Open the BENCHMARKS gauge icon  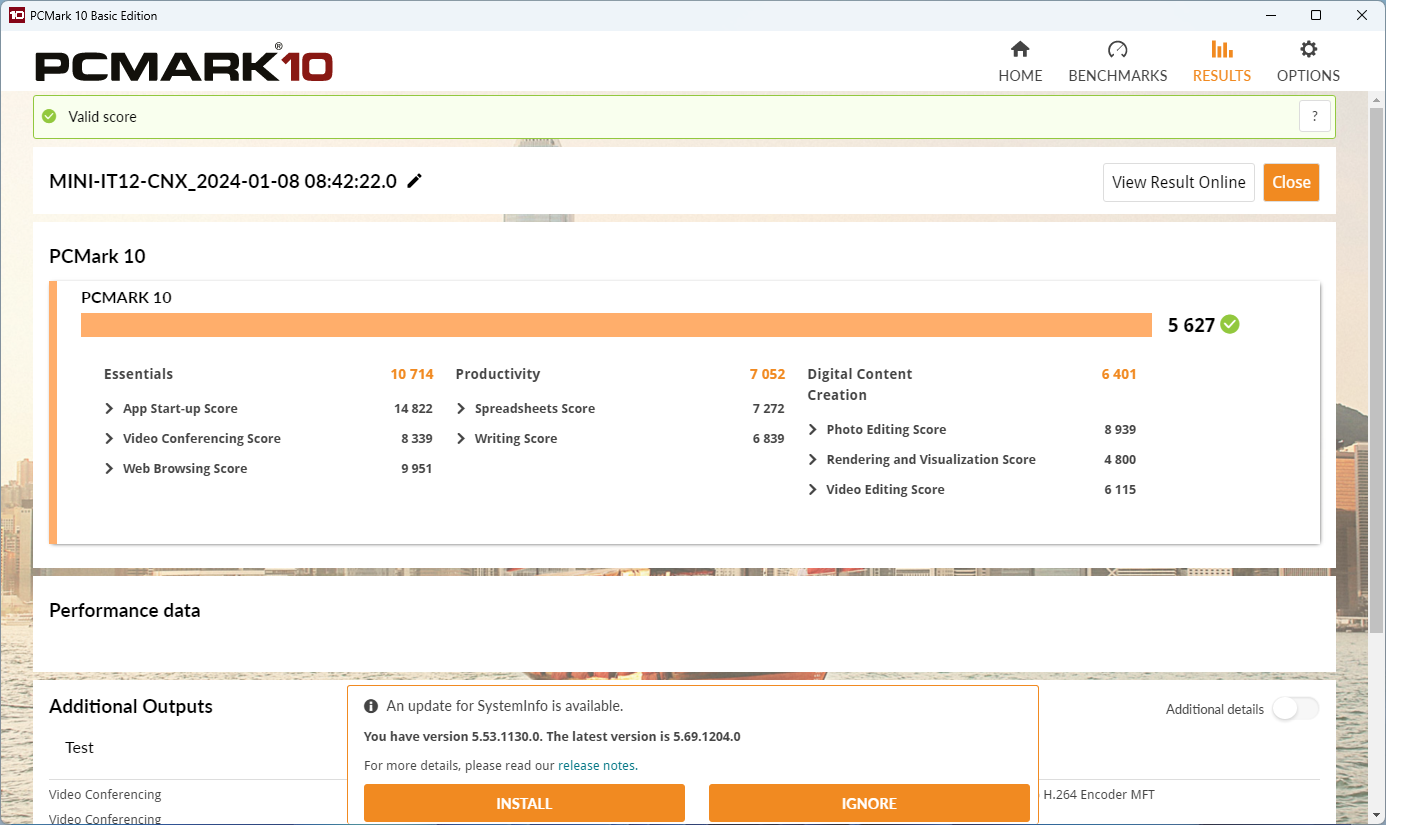click(x=1117, y=49)
